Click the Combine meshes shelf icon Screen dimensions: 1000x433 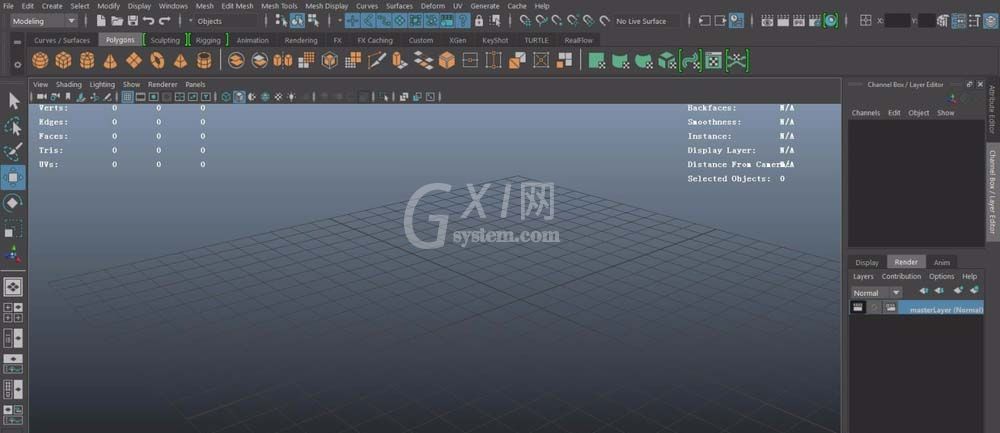click(x=236, y=61)
